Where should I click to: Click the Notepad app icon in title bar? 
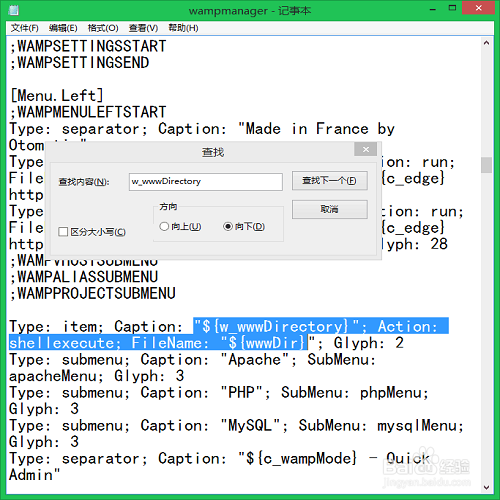[x=14, y=10]
